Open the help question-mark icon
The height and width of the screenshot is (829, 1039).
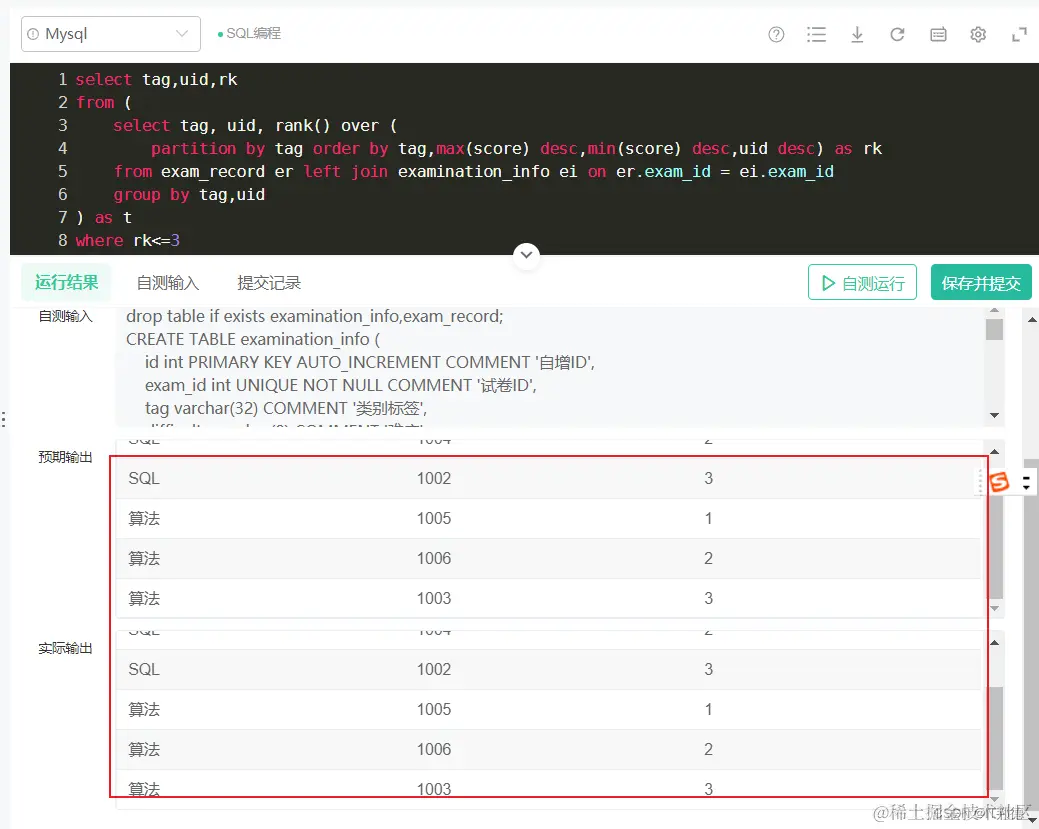tap(776, 34)
